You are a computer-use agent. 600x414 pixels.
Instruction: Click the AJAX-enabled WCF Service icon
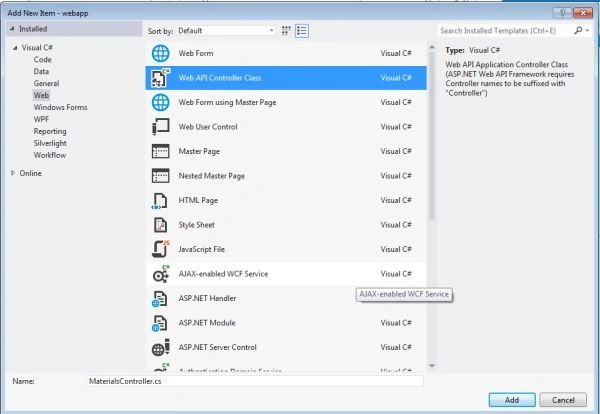click(161, 274)
